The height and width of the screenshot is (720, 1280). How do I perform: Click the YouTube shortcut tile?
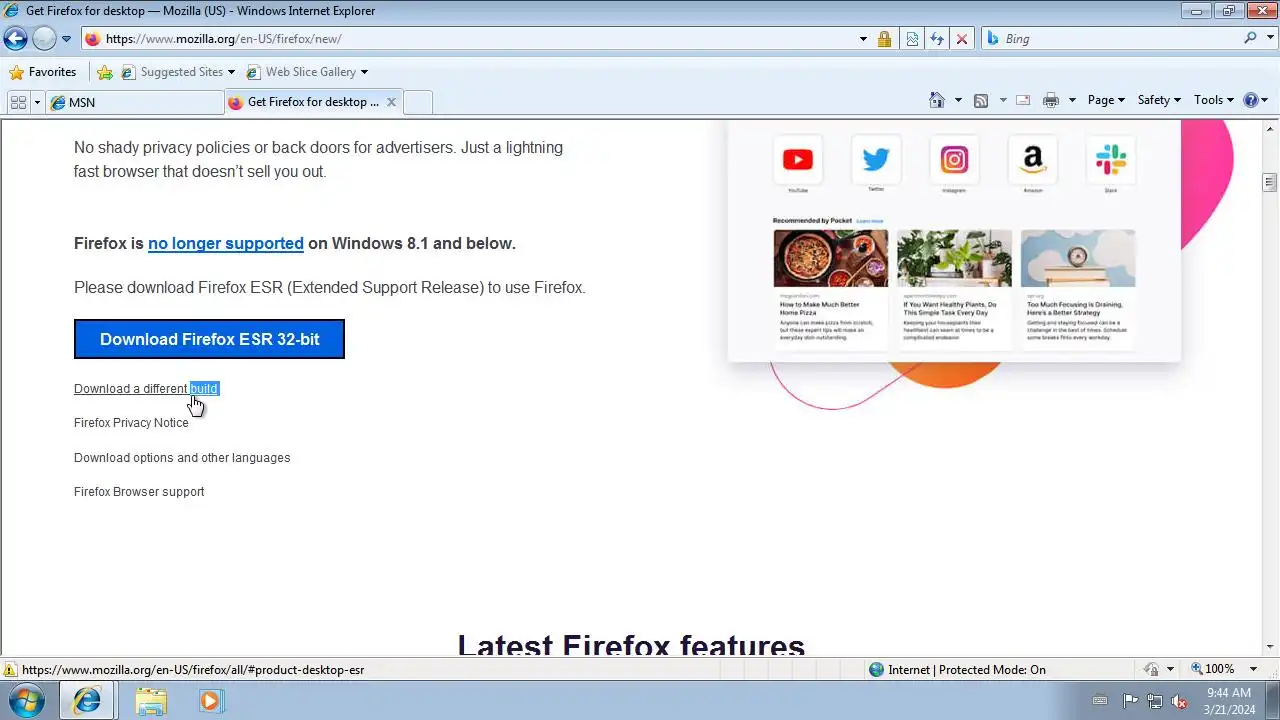[x=798, y=160]
